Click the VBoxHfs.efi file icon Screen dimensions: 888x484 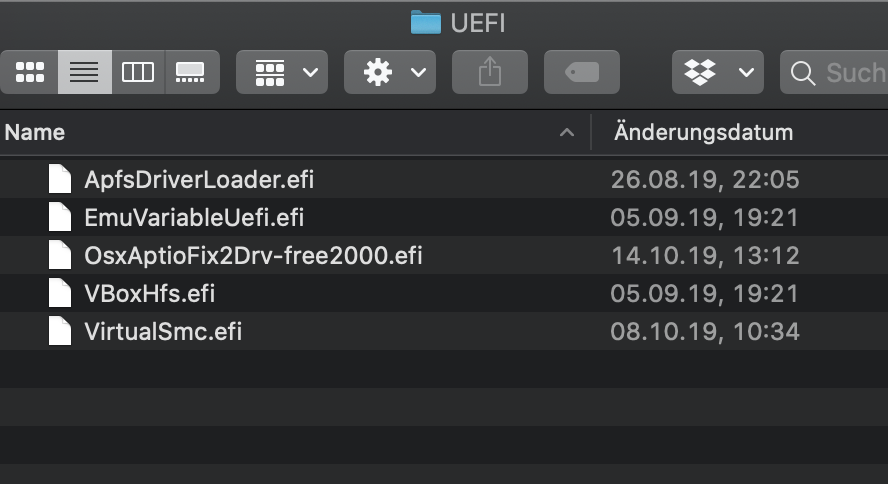pyautogui.click(x=61, y=294)
